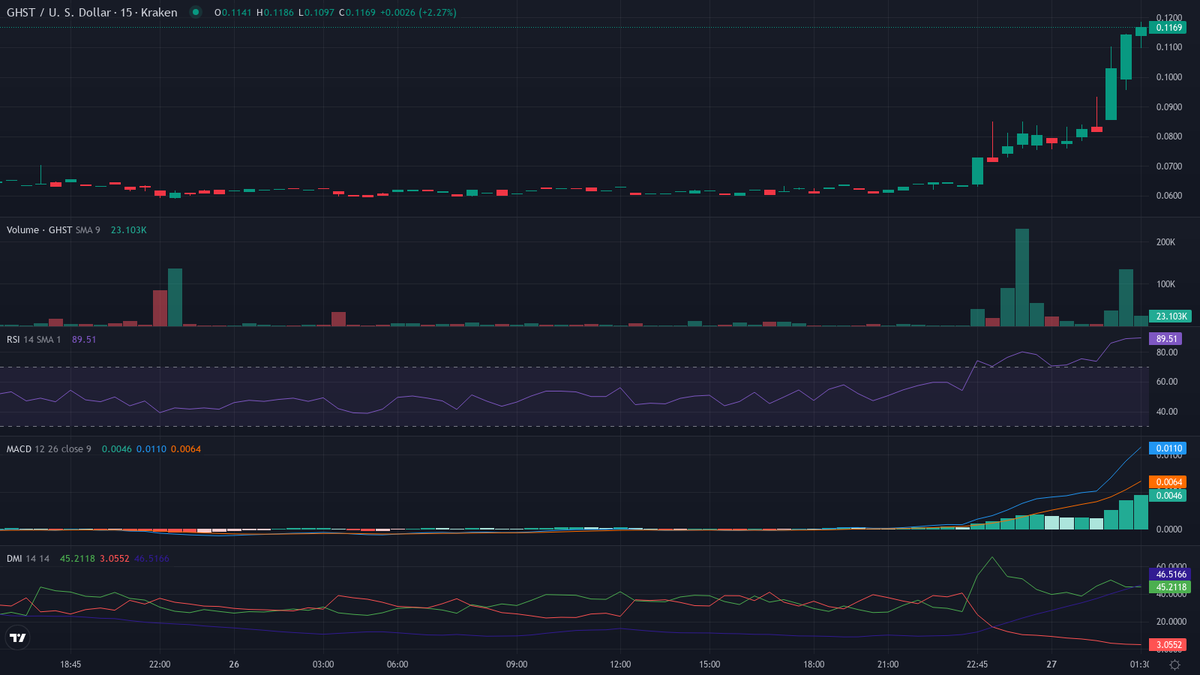Click the 20.0000 DMI scale label
The height and width of the screenshot is (675, 1200).
coord(1170,620)
